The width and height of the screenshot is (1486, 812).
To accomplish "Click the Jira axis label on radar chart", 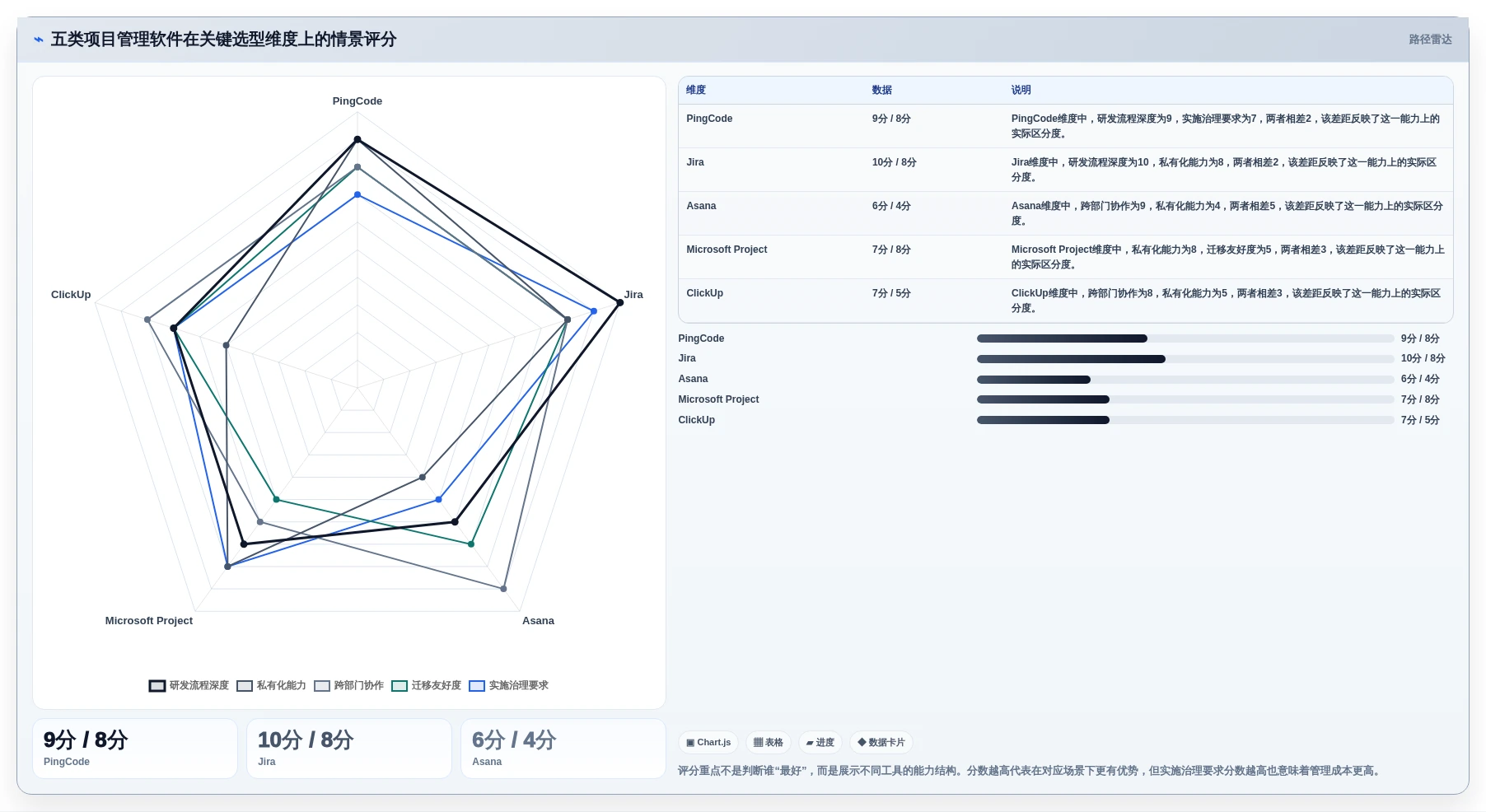I will (633, 295).
